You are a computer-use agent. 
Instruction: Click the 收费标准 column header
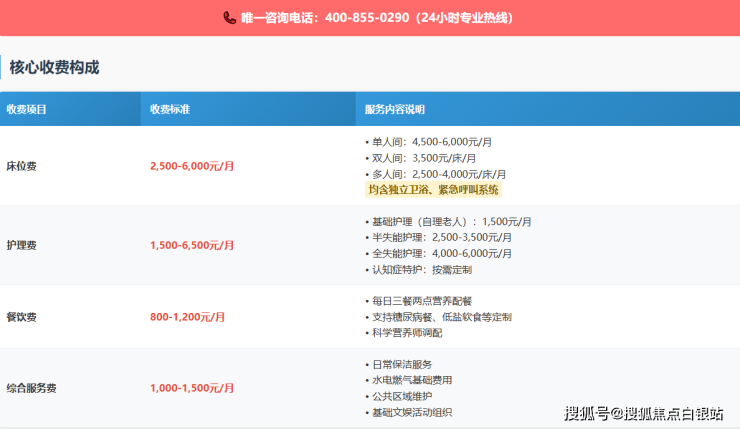click(x=170, y=109)
